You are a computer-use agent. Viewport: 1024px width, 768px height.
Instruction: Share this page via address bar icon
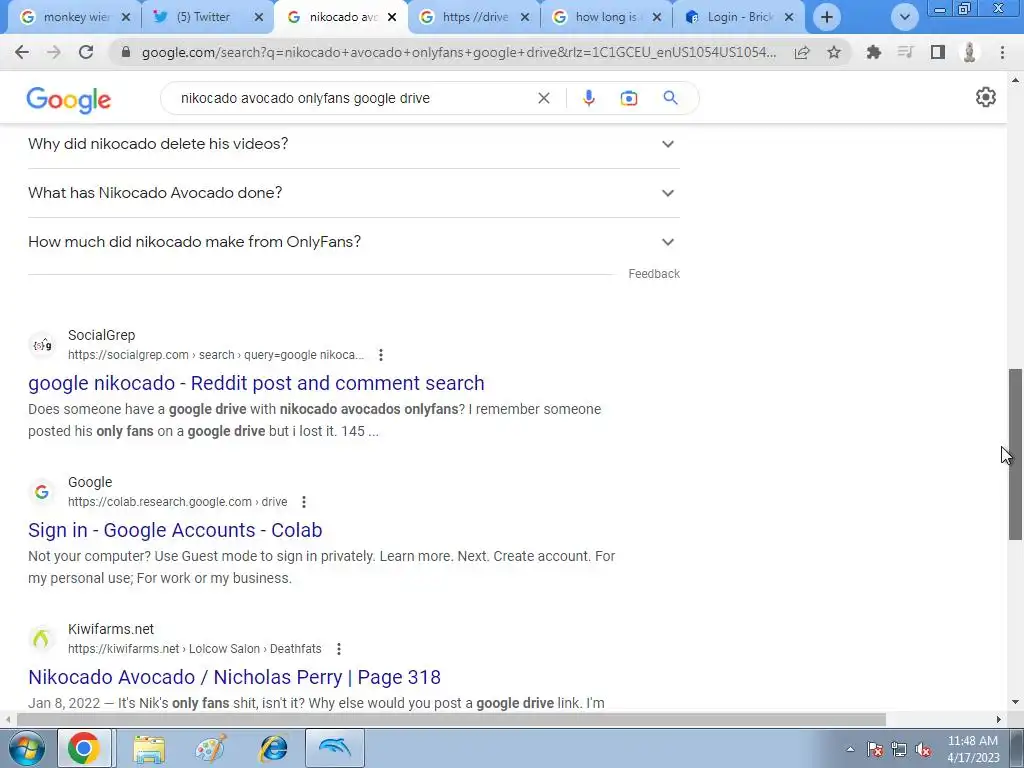coord(802,52)
